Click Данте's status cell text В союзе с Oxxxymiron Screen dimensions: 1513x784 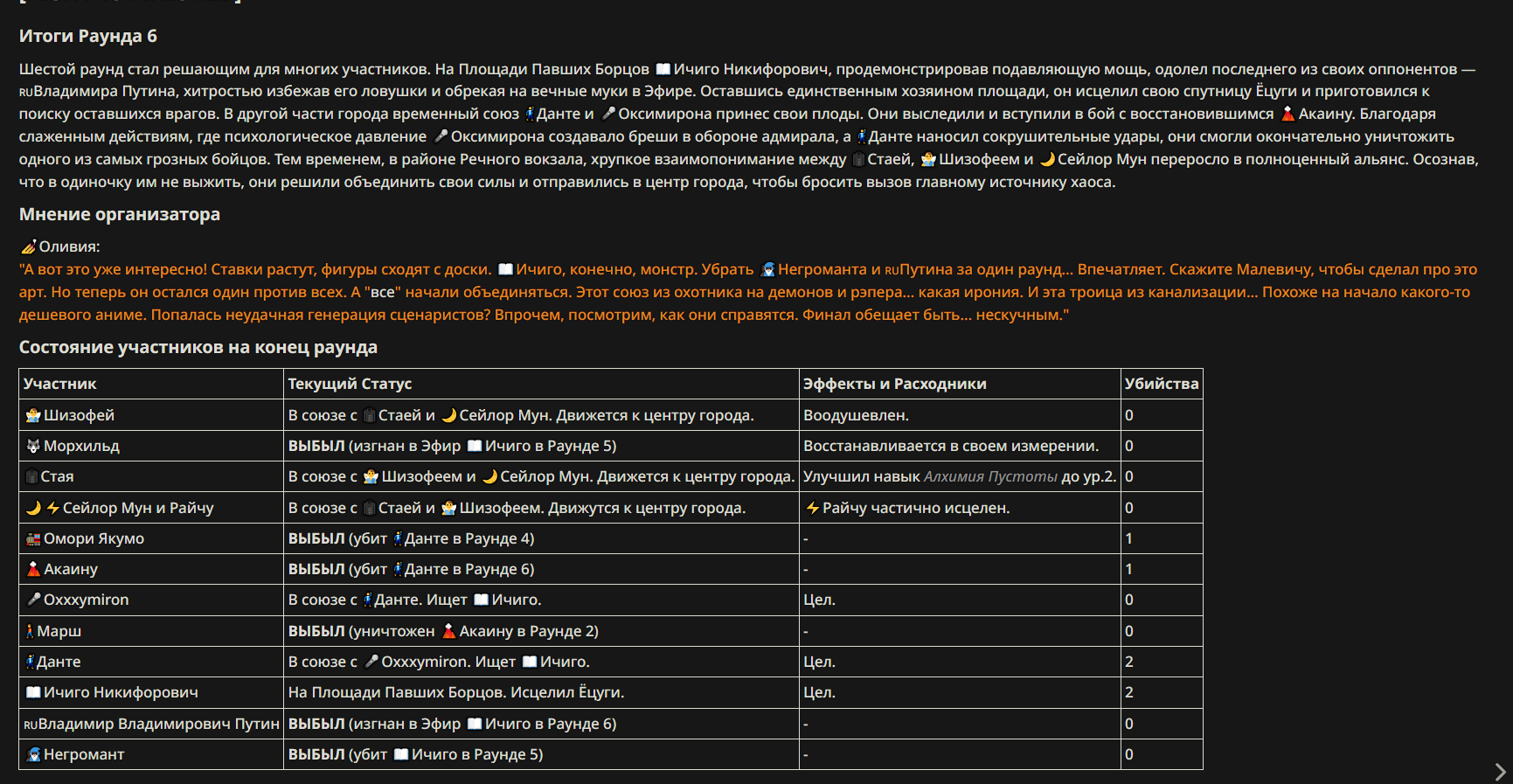pyautogui.click(x=378, y=662)
